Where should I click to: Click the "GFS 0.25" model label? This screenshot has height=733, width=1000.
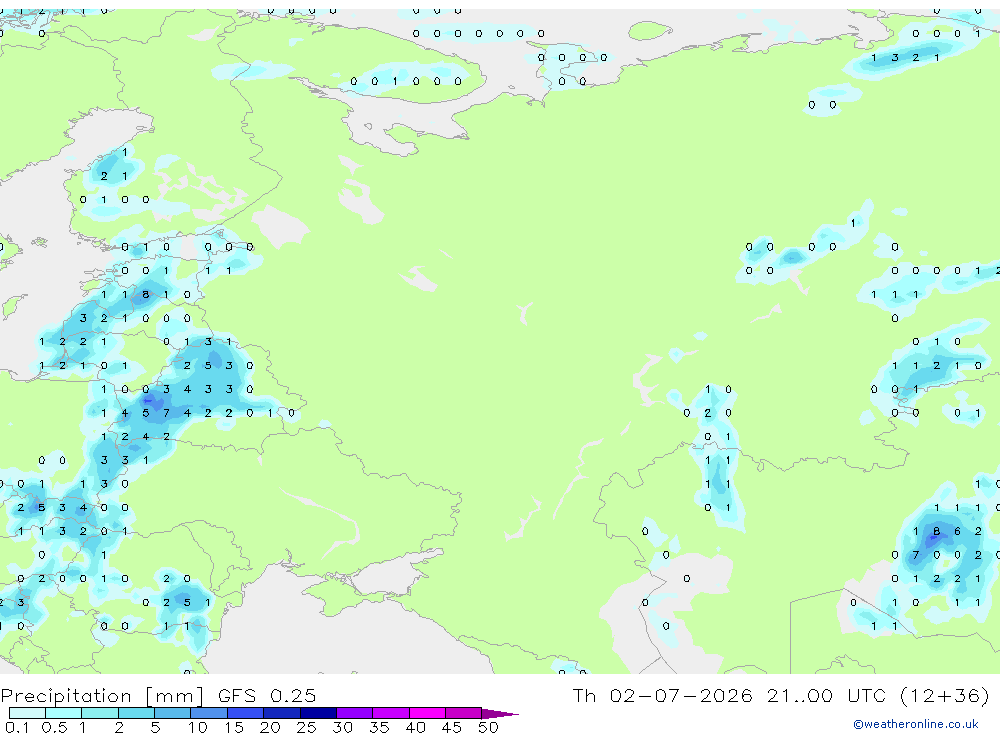[x=267, y=695]
